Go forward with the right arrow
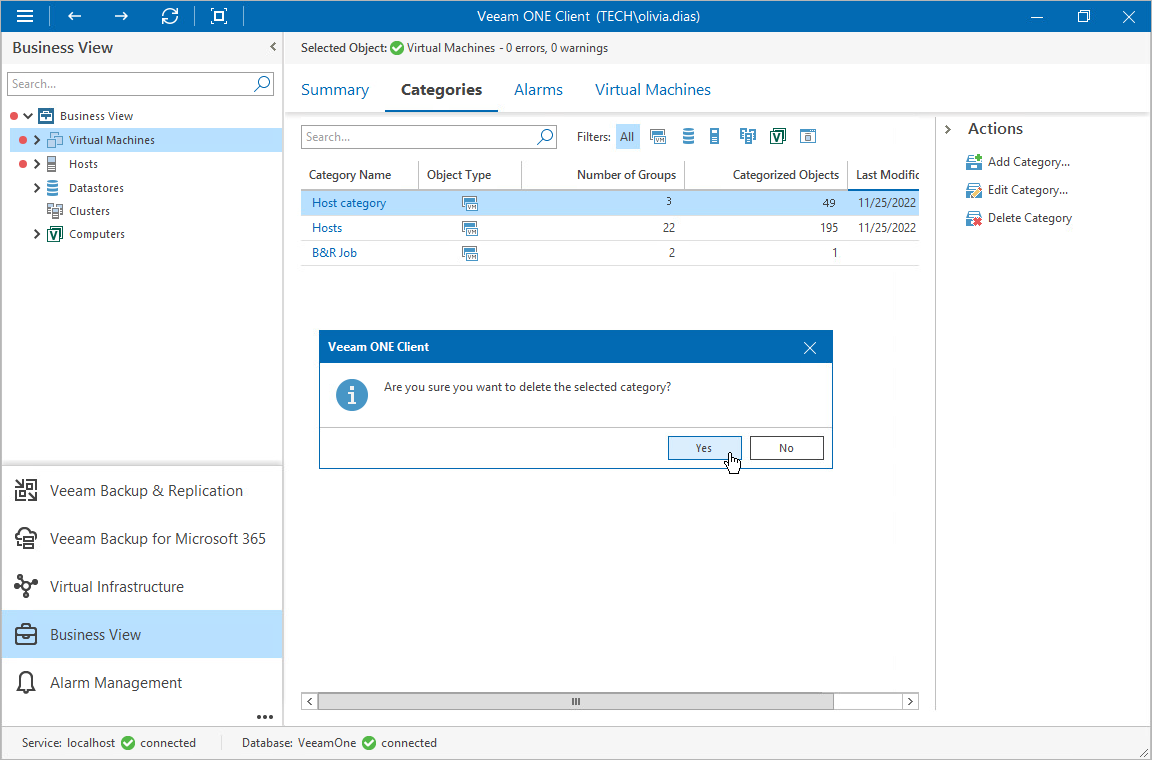 click(121, 16)
